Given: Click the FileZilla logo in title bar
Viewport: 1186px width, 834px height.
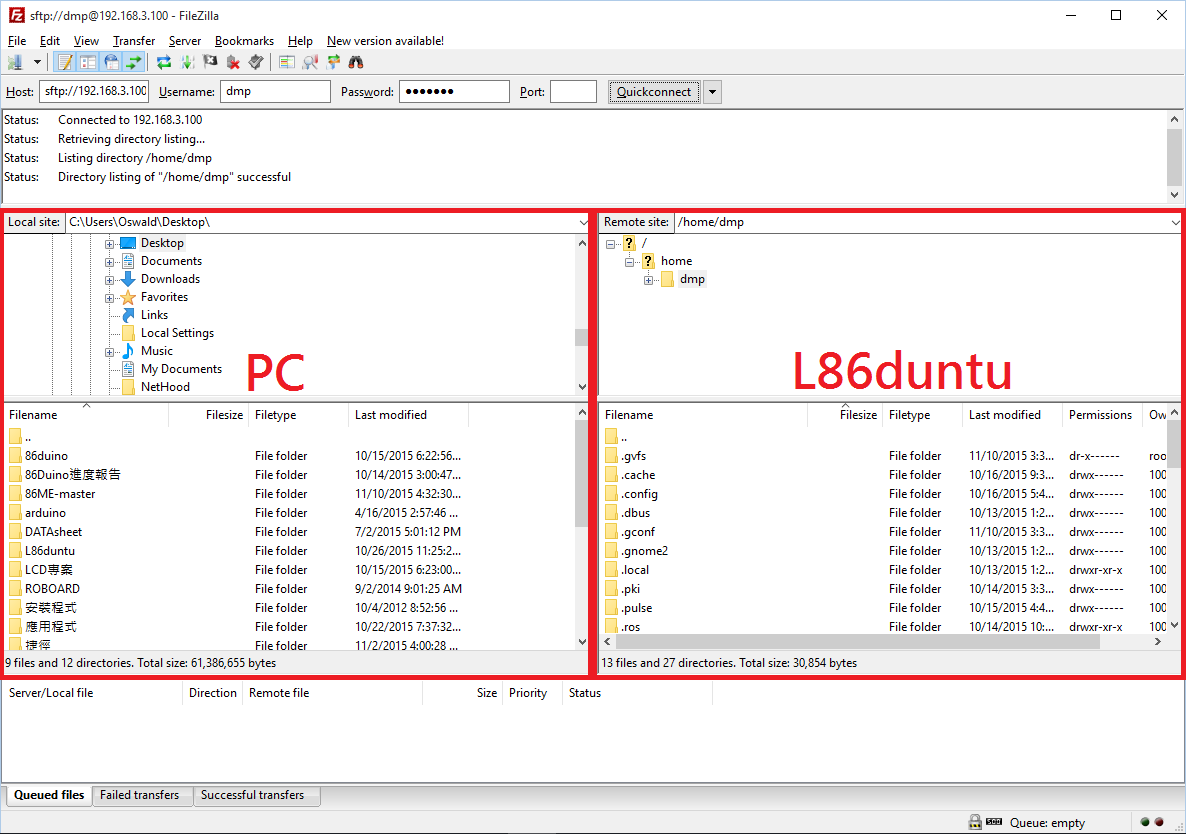Looking at the screenshot, I should point(16,15).
